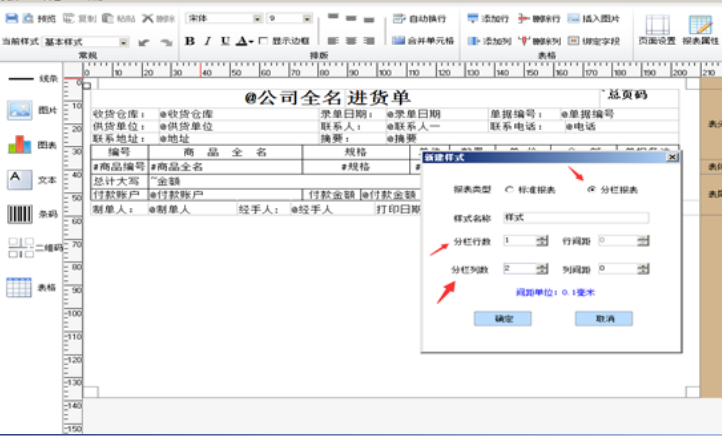Open 页面设置 page setup
This screenshot has width=722, height=436.
[x=656, y=30]
